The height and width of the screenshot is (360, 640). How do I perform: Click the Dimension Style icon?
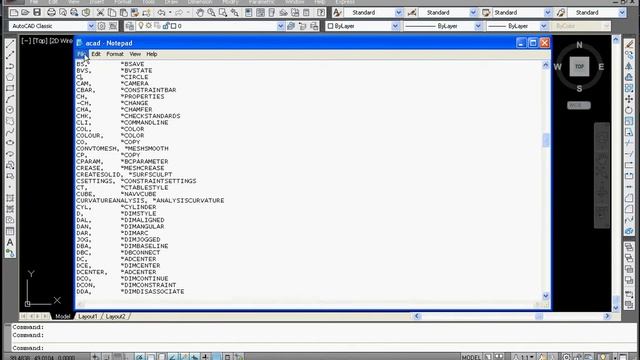tap(412, 13)
